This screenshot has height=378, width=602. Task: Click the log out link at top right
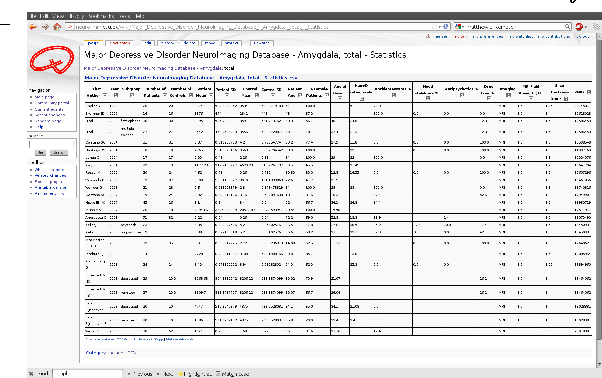click(583, 37)
